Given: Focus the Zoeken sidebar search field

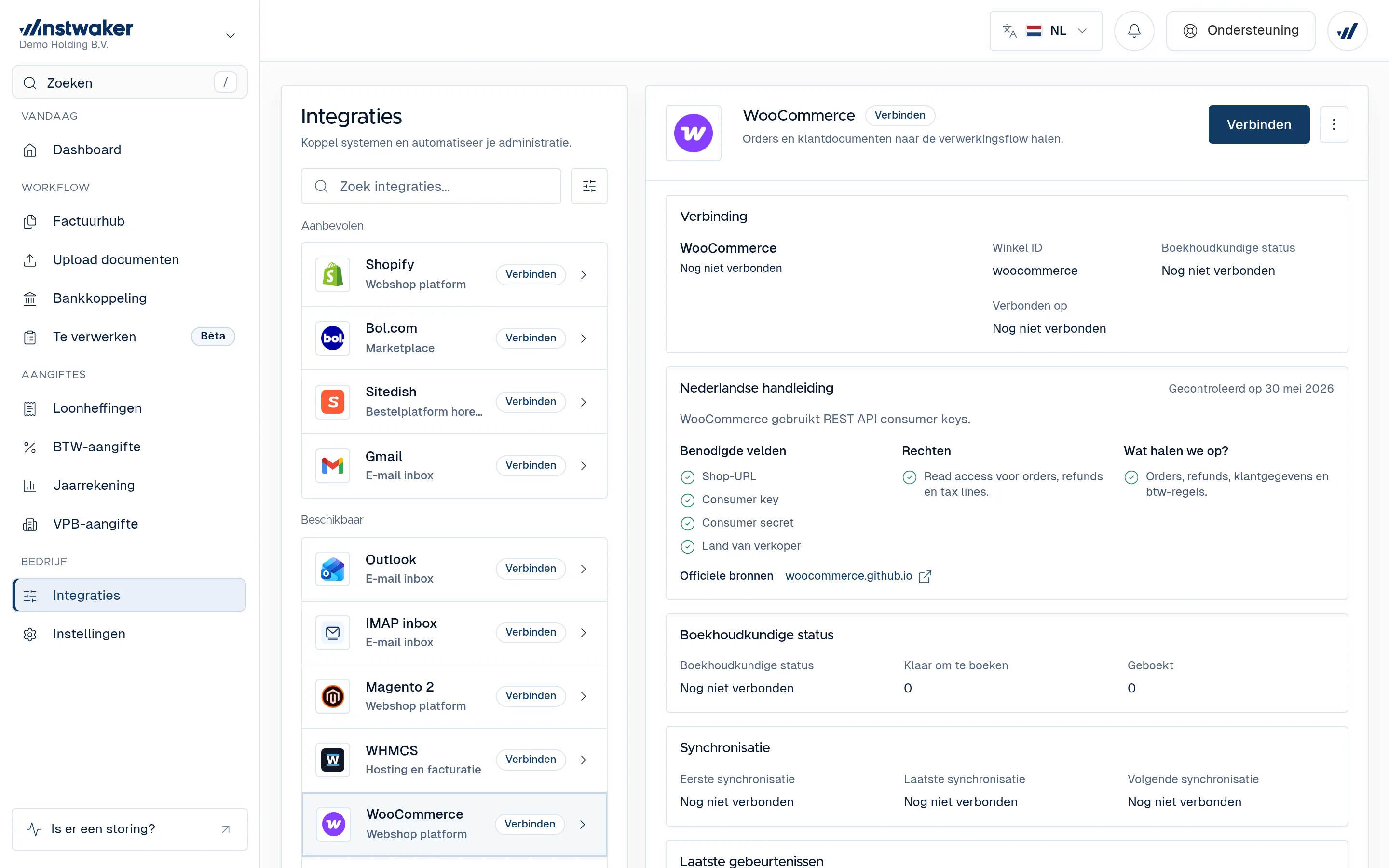Looking at the screenshot, I should click(129, 82).
